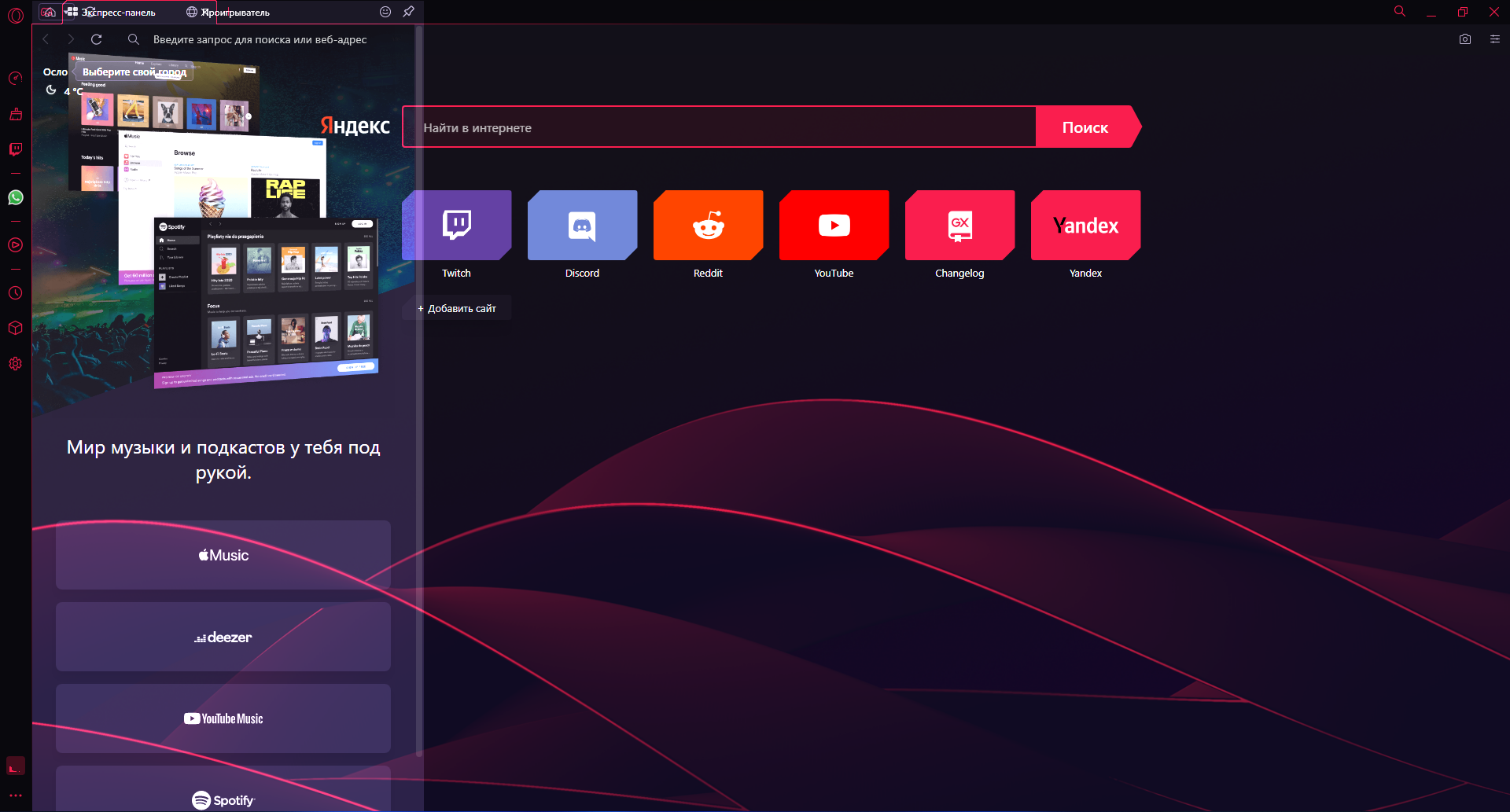The width and height of the screenshot is (1510, 812).
Task: Open the tab search magnifier in title bar
Action: pos(1399,12)
